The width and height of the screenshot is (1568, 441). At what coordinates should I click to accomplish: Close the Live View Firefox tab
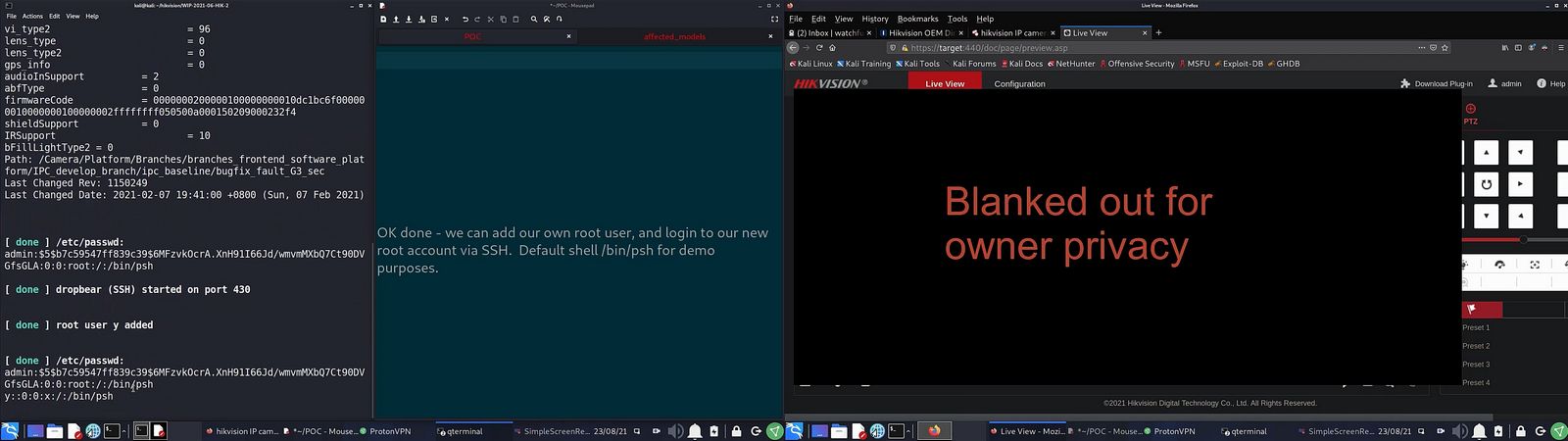point(1144,32)
